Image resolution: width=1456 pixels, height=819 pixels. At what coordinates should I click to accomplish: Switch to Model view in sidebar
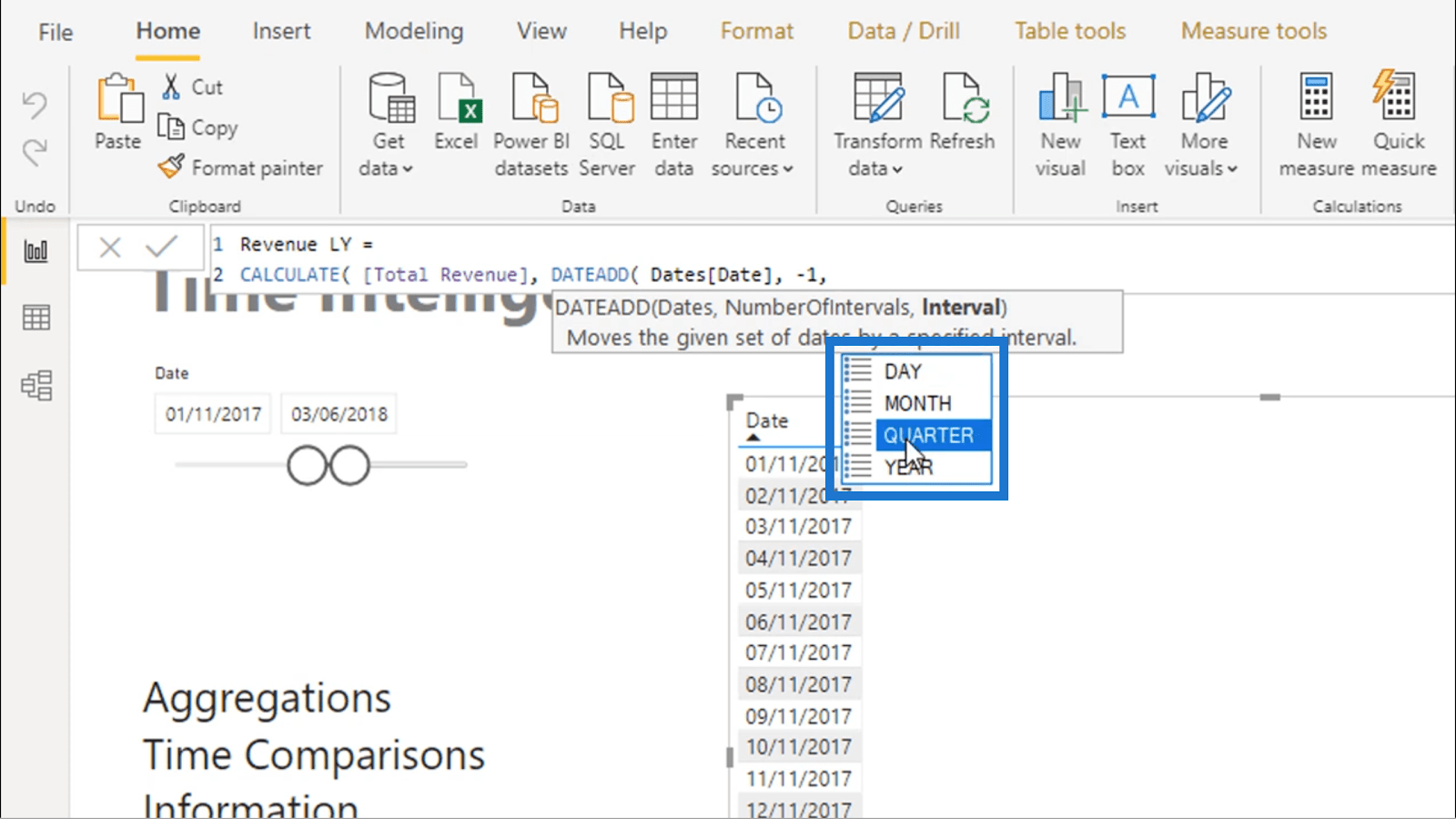click(x=36, y=386)
